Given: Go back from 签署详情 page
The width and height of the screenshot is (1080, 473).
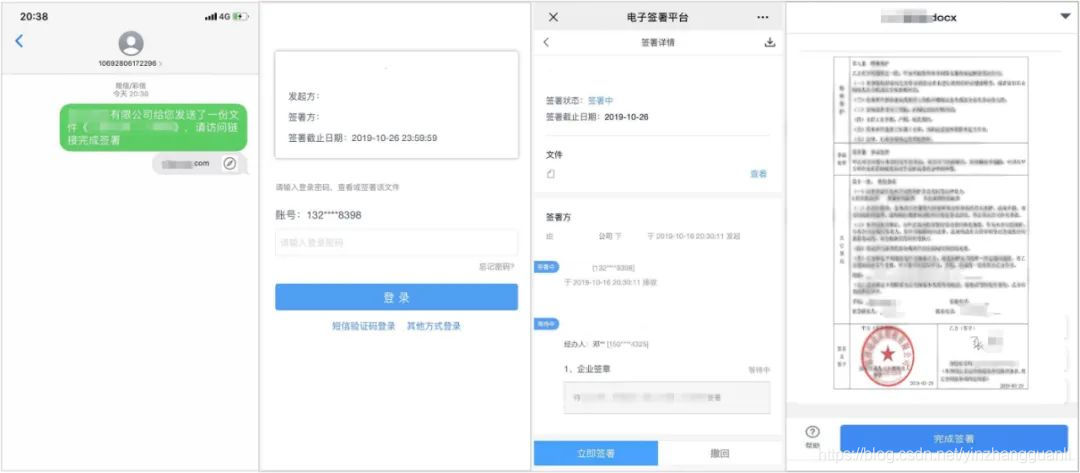Looking at the screenshot, I should [546, 43].
